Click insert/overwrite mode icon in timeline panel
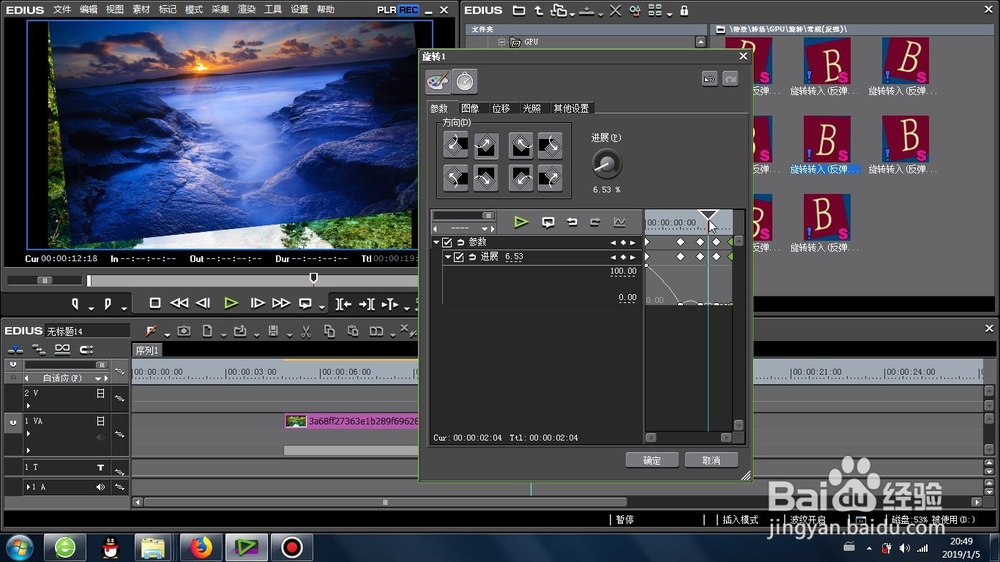This screenshot has width=1000, height=562. (15, 349)
